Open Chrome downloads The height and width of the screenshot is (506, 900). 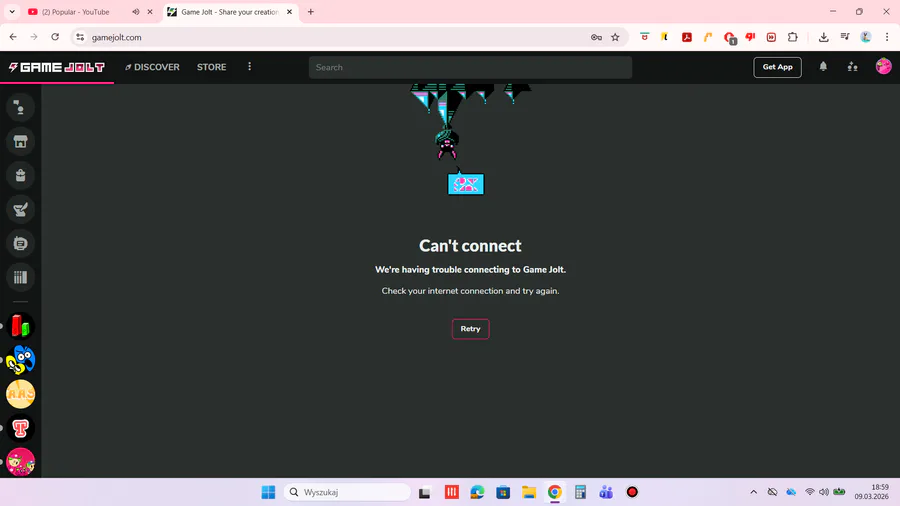pos(824,37)
